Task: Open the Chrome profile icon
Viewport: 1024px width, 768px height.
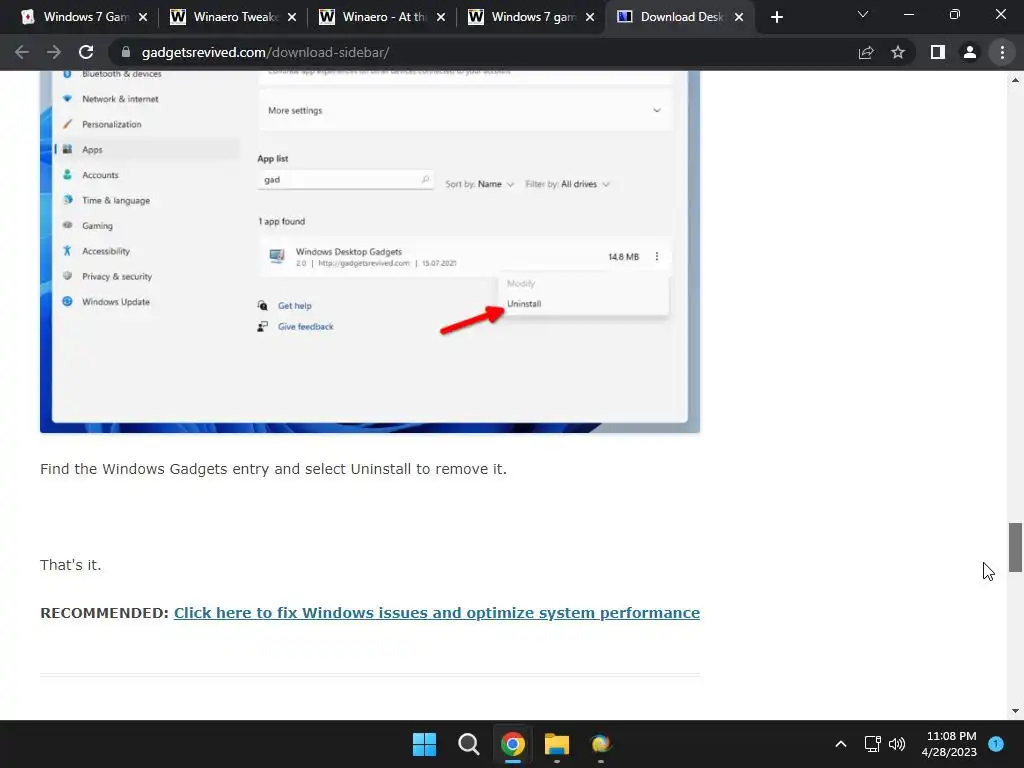Action: (x=970, y=52)
